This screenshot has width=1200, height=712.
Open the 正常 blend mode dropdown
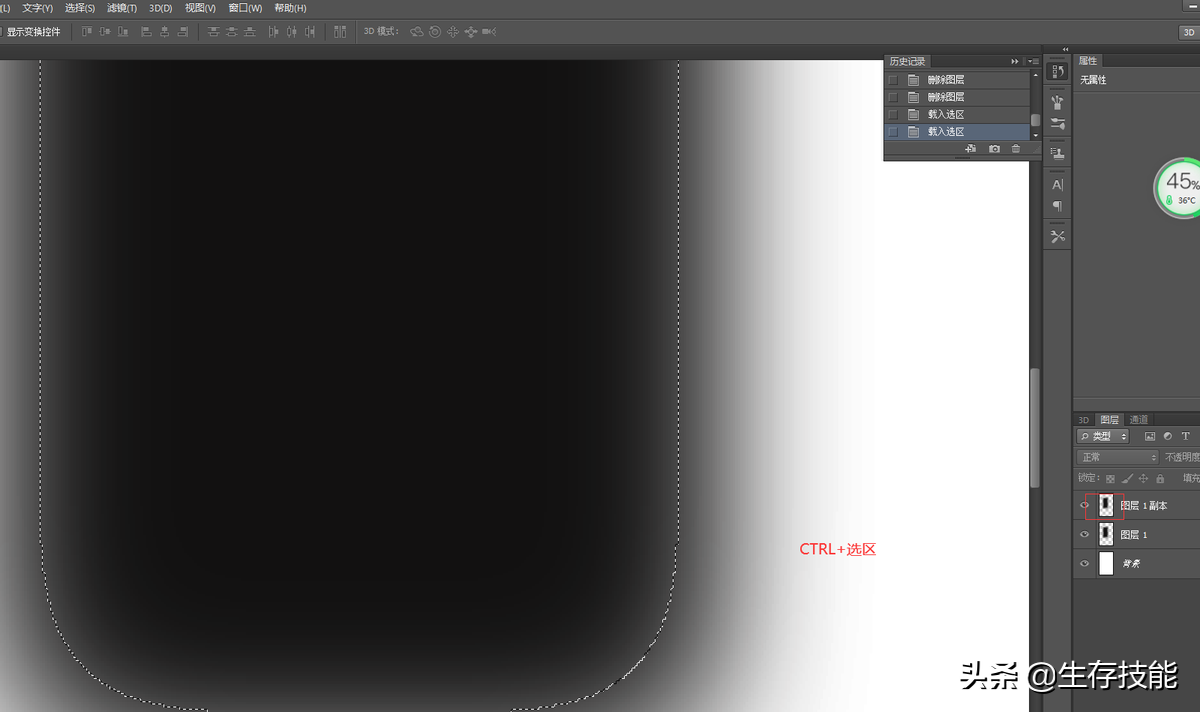1118,457
